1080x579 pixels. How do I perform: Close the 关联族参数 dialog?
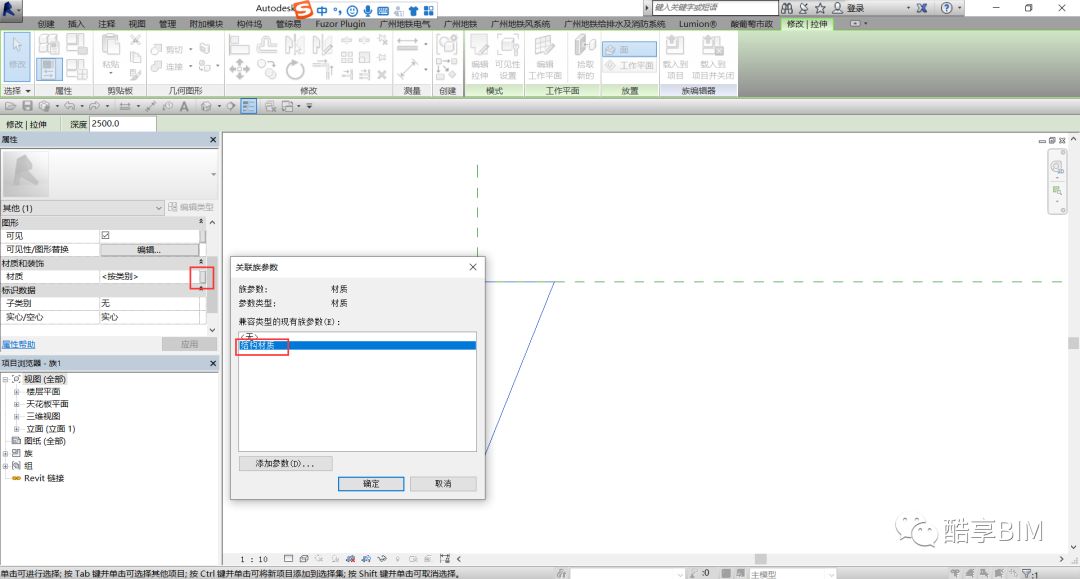tap(473, 267)
